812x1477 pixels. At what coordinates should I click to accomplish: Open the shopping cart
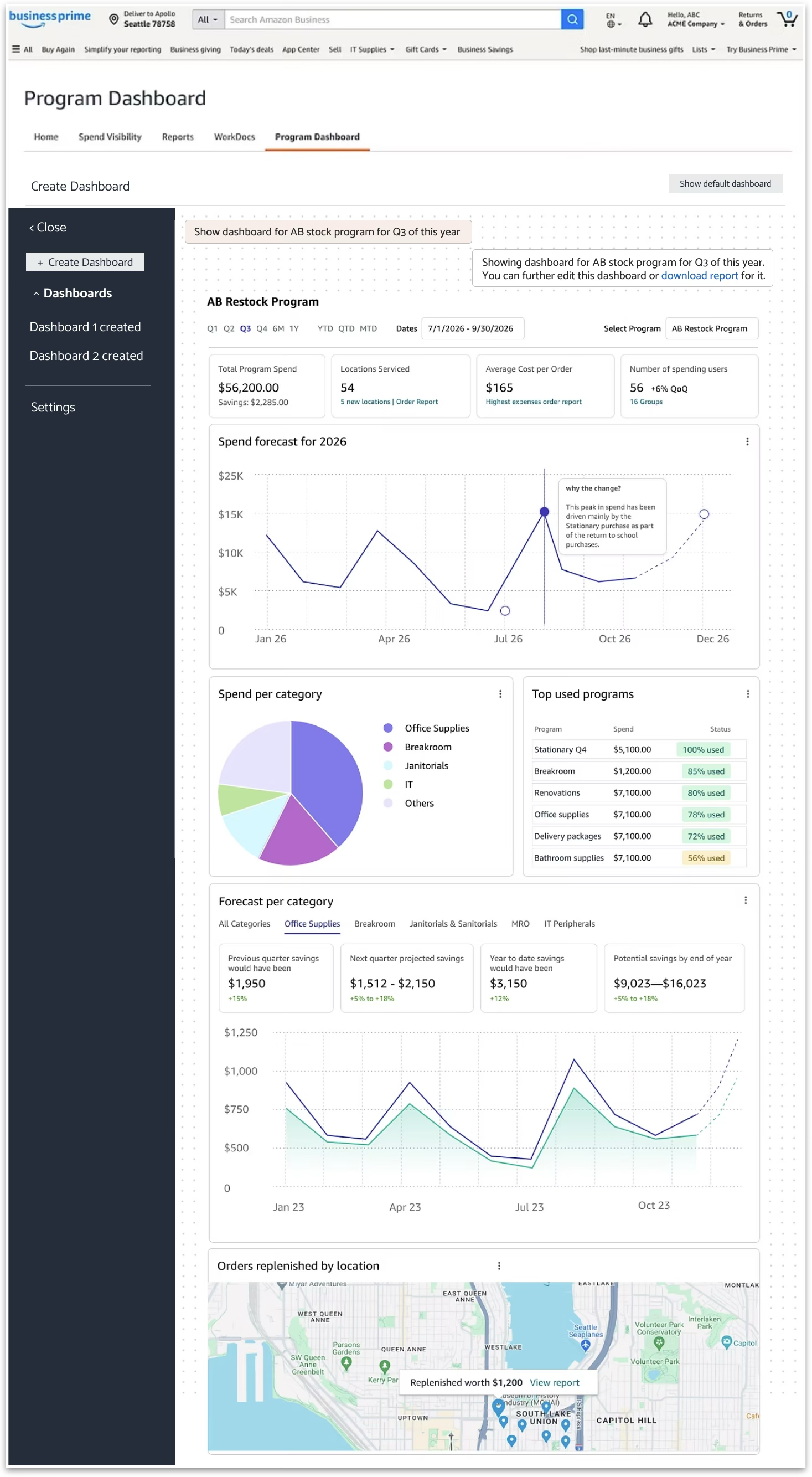click(787, 19)
